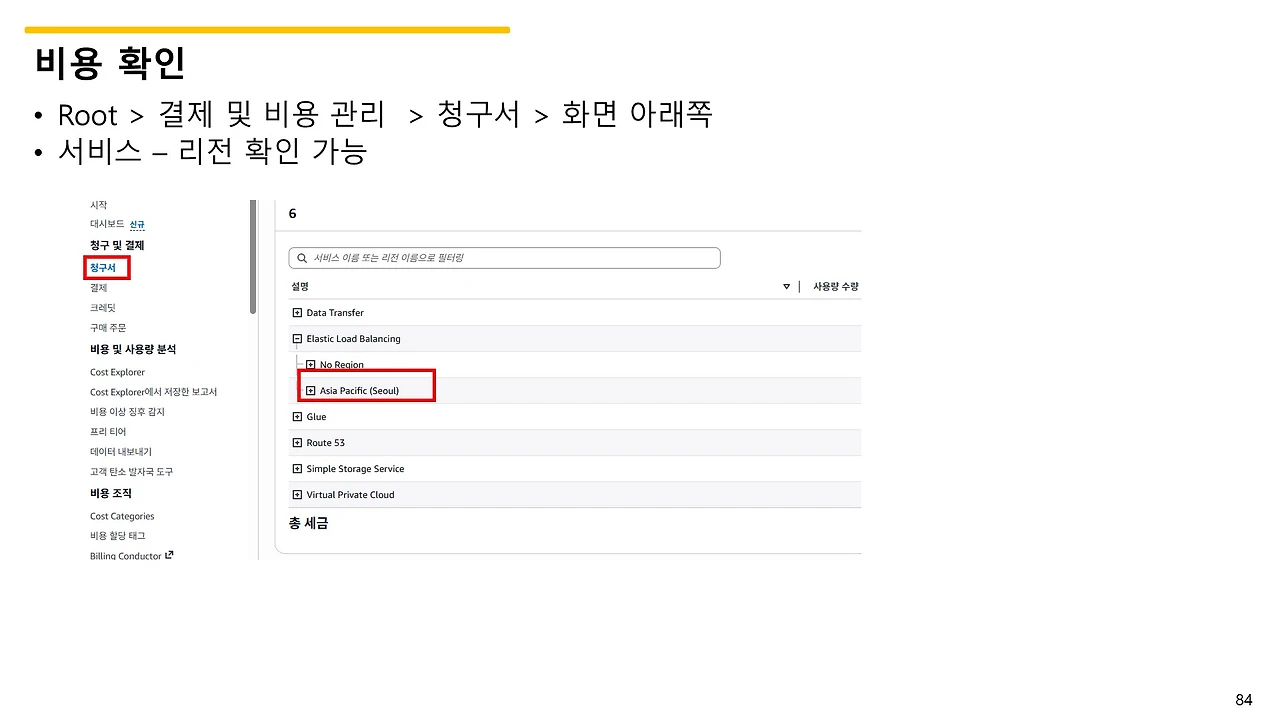This screenshot has height=720, width=1280.
Task: Expand the Simple Storage Service row
Action: pos(297,469)
